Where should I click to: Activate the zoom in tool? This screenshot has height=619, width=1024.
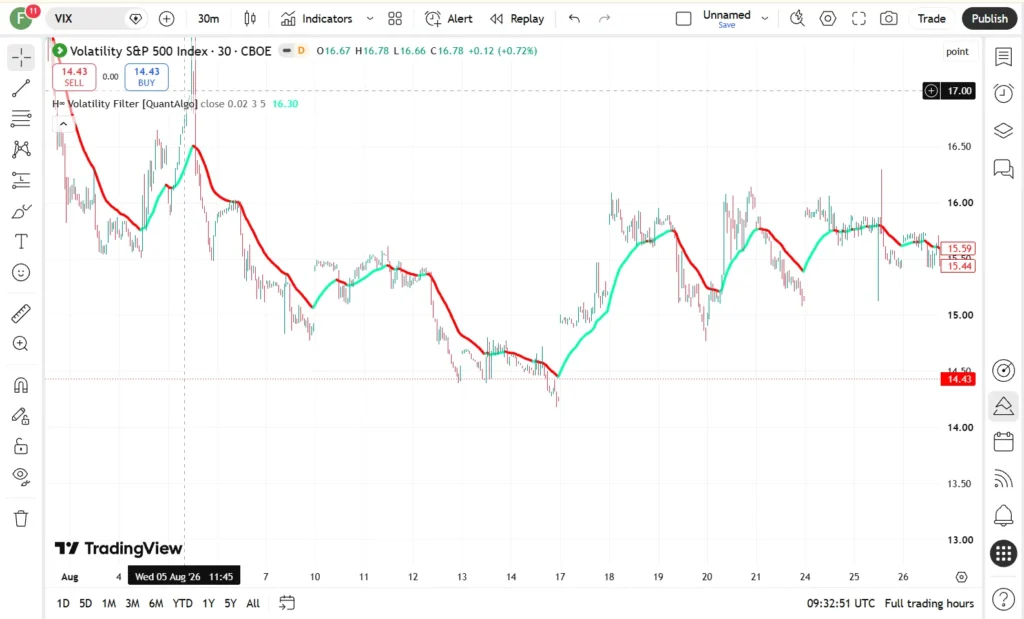[21, 344]
